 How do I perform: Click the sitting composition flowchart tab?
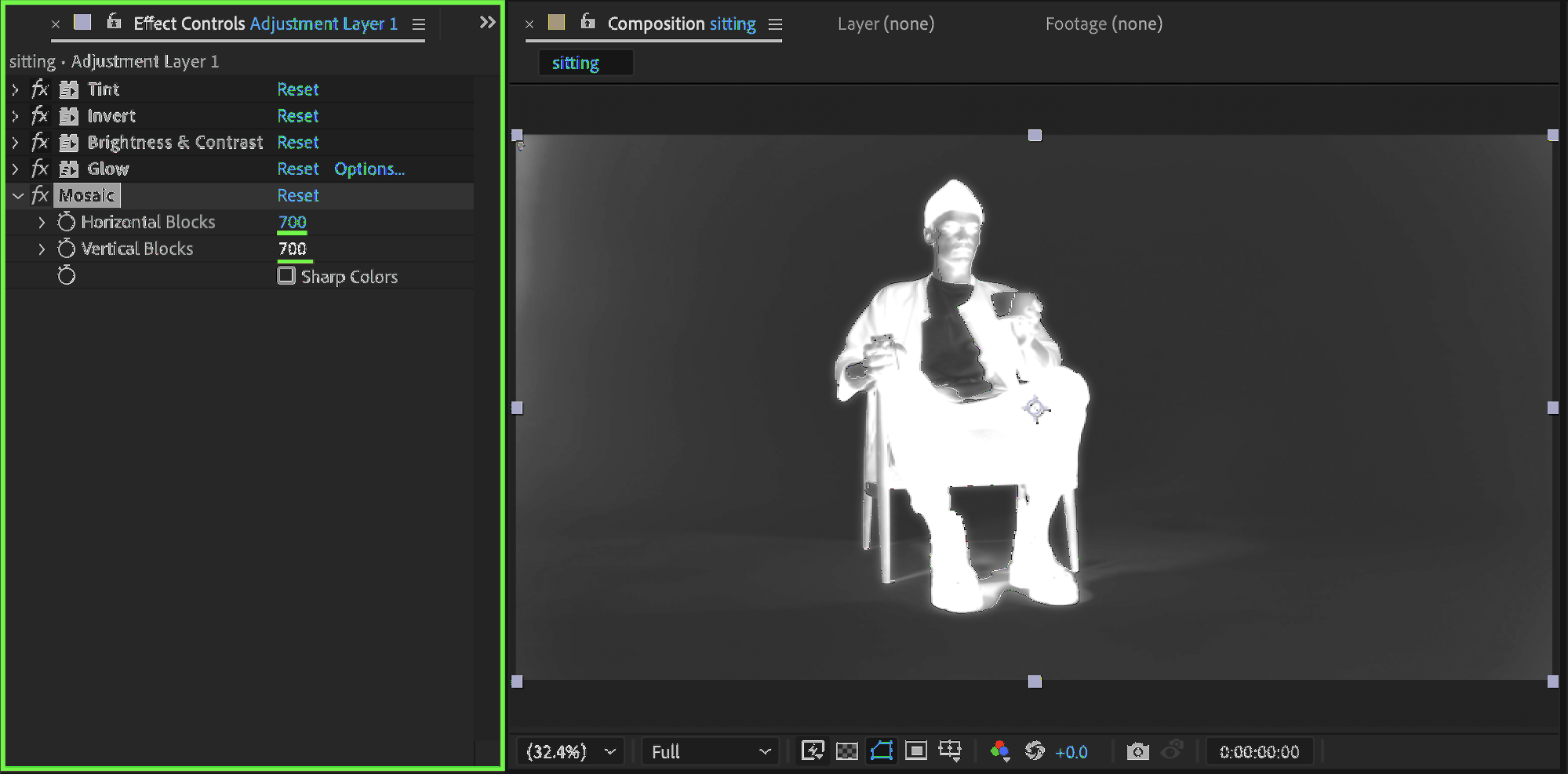click(585, 63)
